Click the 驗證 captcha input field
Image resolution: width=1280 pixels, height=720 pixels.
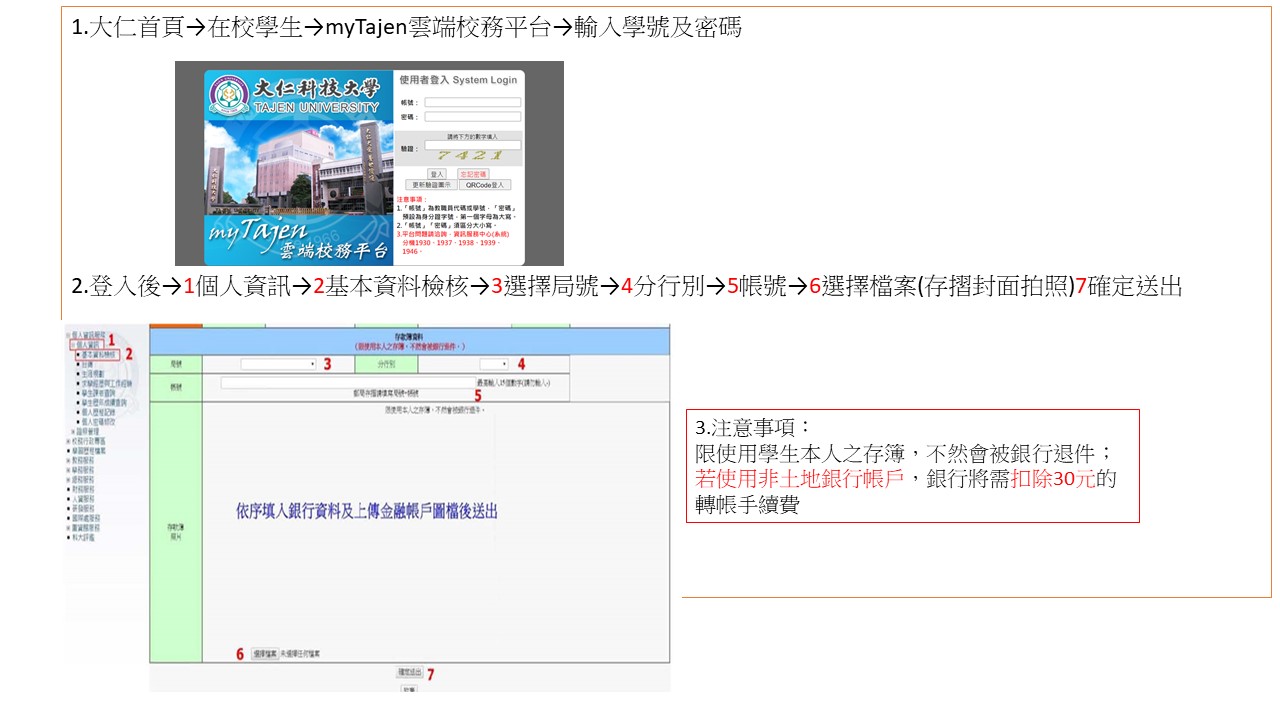473,145
